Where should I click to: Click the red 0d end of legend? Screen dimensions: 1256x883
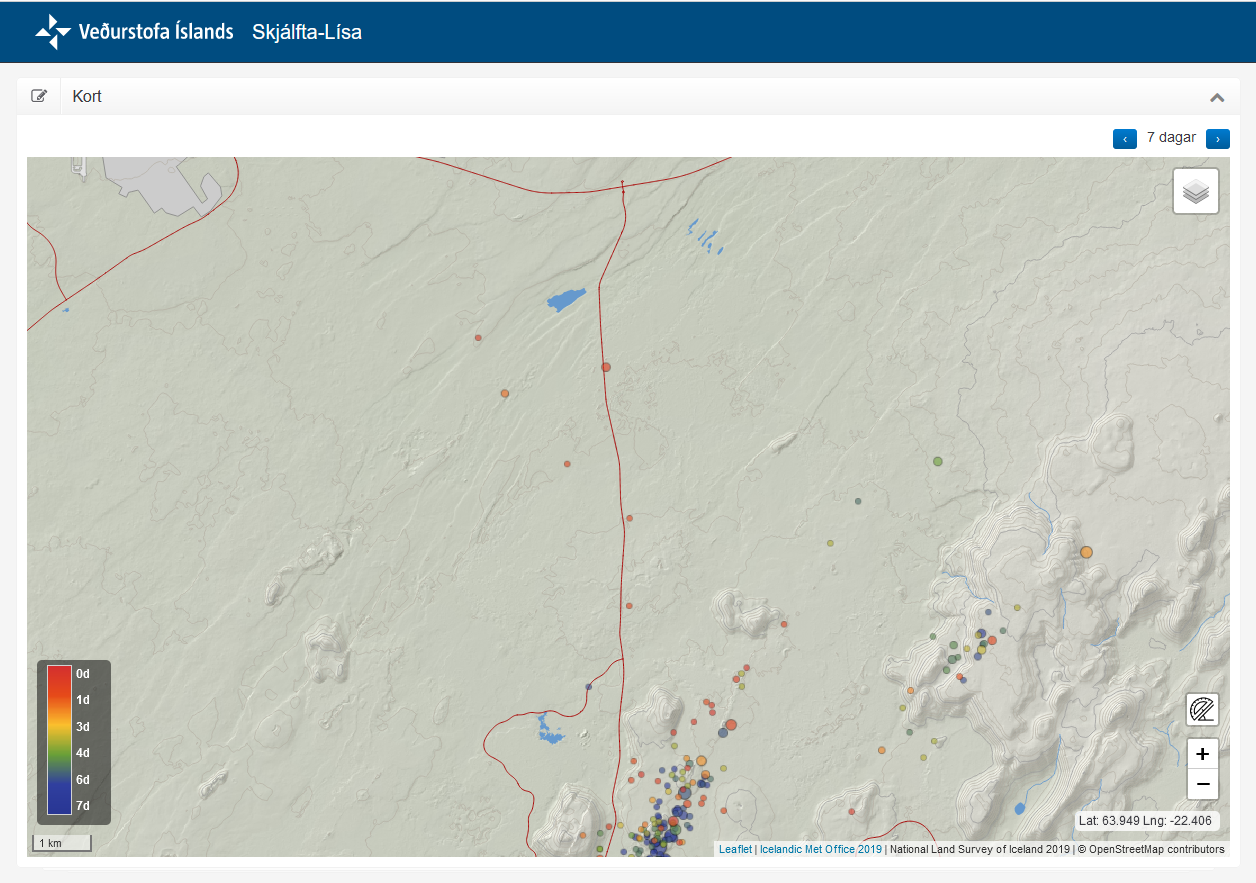pos(59,674)
